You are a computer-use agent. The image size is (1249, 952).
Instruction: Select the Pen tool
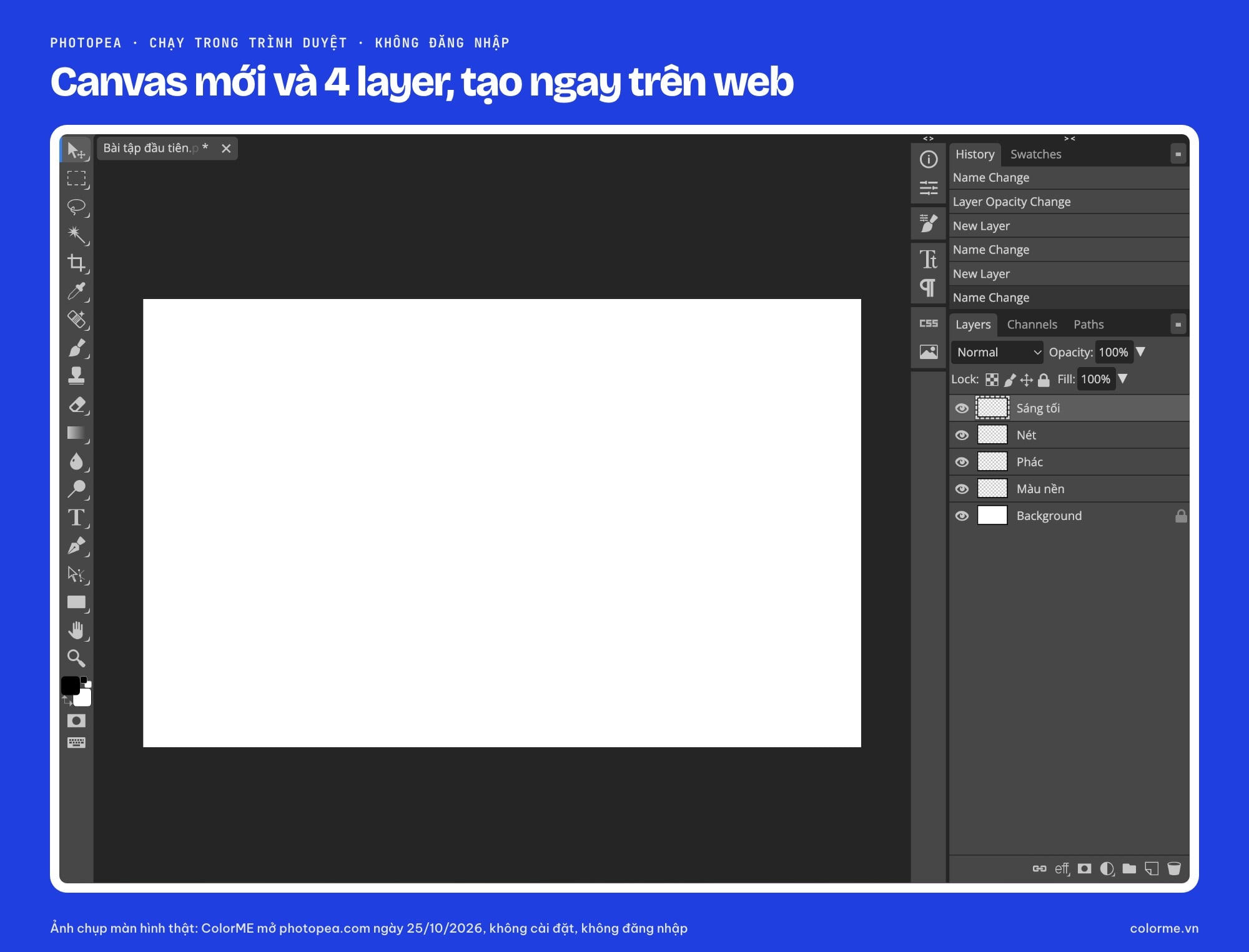pyautogui.click(x=76, y=546)
